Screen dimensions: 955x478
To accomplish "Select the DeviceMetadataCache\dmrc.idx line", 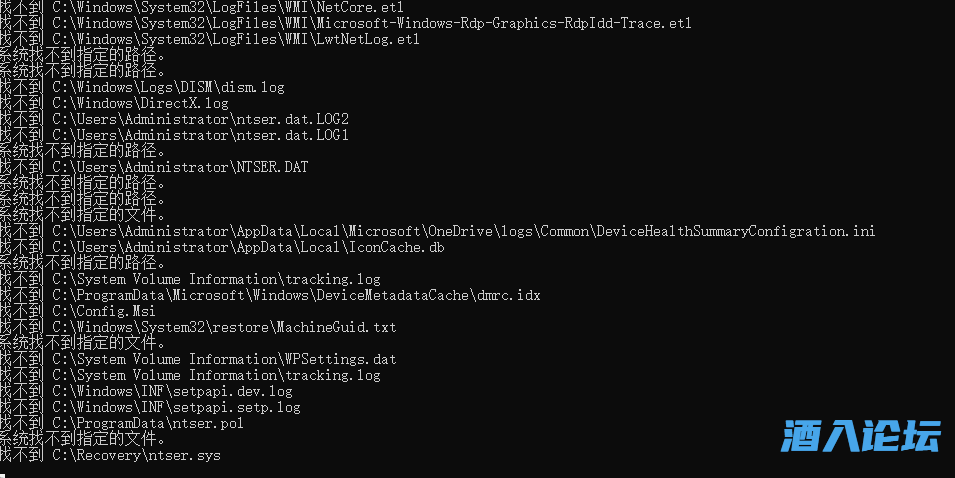I will [269, 295].
